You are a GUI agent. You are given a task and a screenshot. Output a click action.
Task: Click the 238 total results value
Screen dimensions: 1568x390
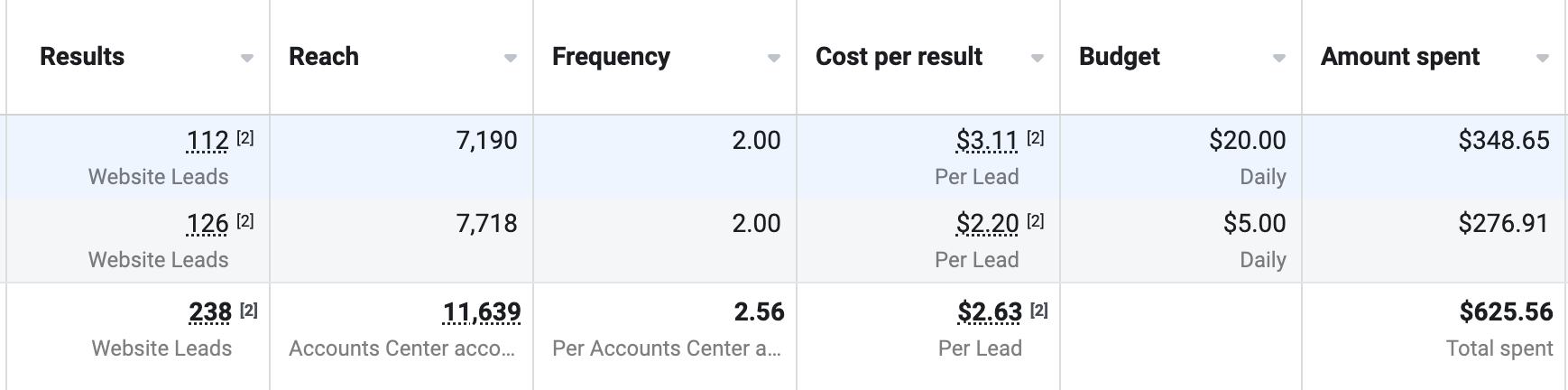point(210,312)
